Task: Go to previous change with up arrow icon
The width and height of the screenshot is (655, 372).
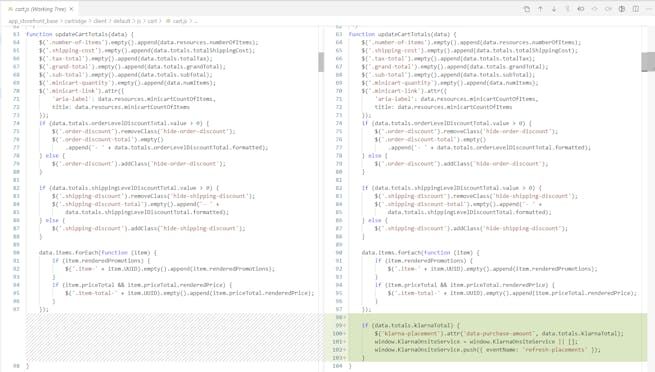Action: tap(540, 9)
